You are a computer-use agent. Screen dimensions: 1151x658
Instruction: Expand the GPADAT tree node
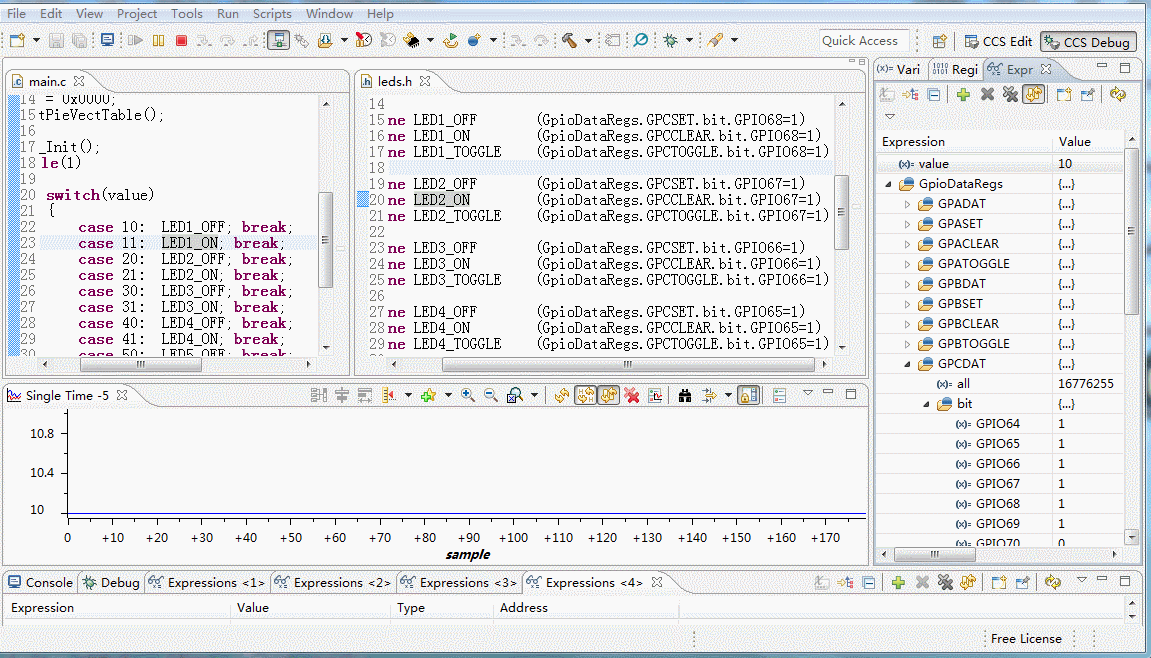click(907, 204)
